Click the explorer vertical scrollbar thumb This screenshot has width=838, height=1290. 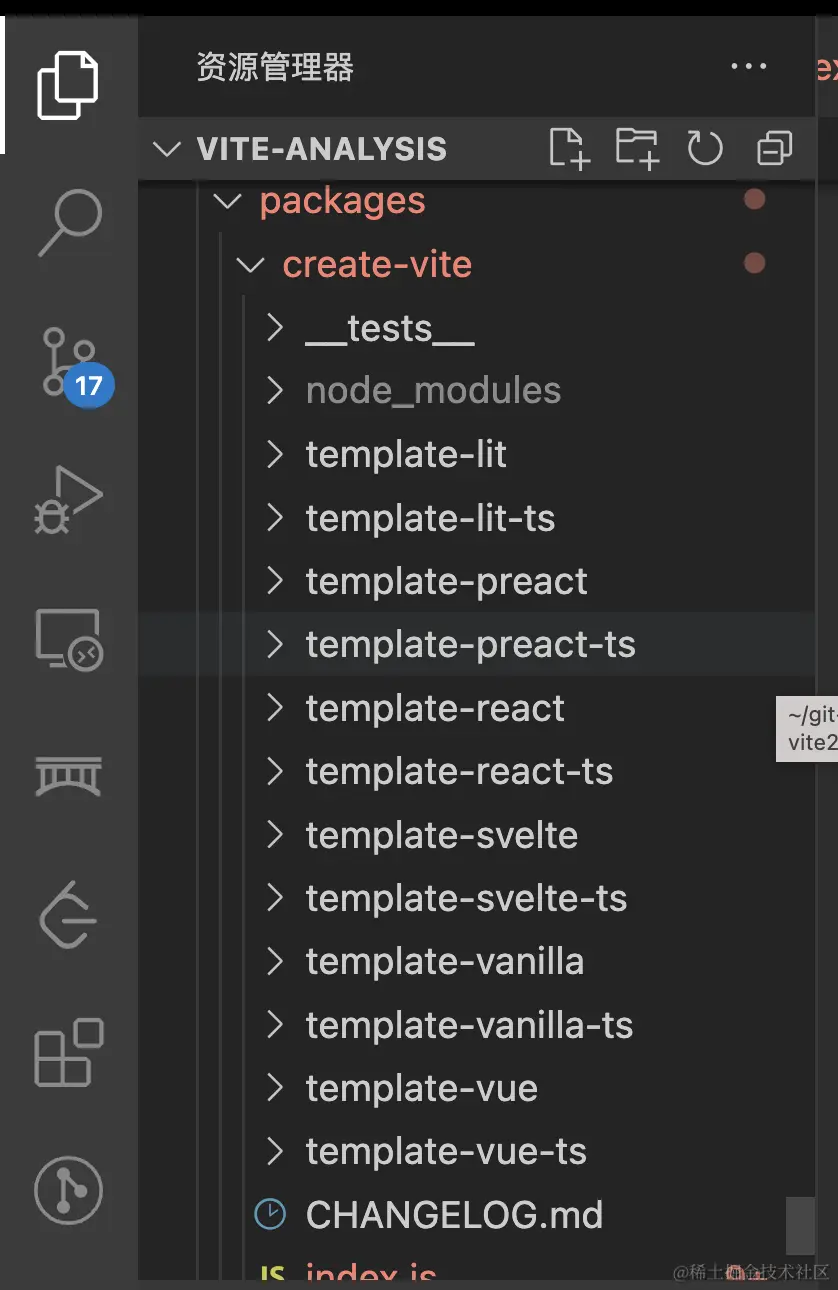click(x=800, y=1225)
